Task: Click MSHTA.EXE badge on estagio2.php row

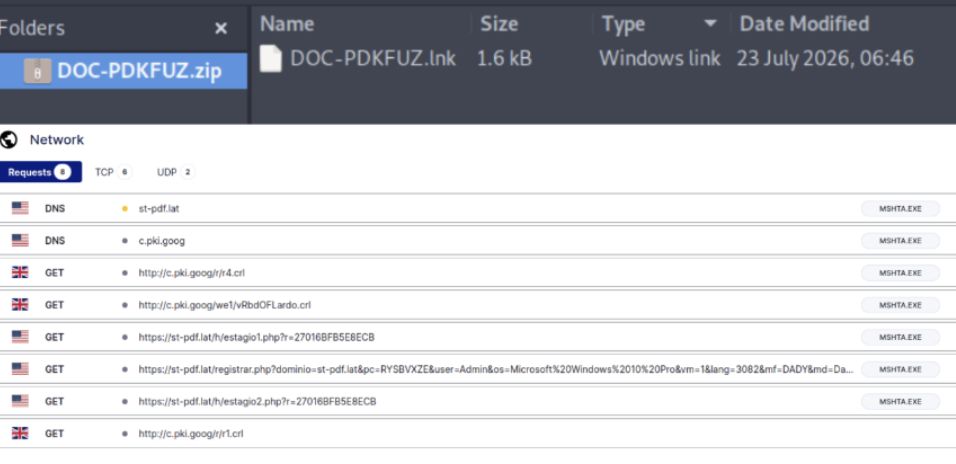Action: point(900,401)
